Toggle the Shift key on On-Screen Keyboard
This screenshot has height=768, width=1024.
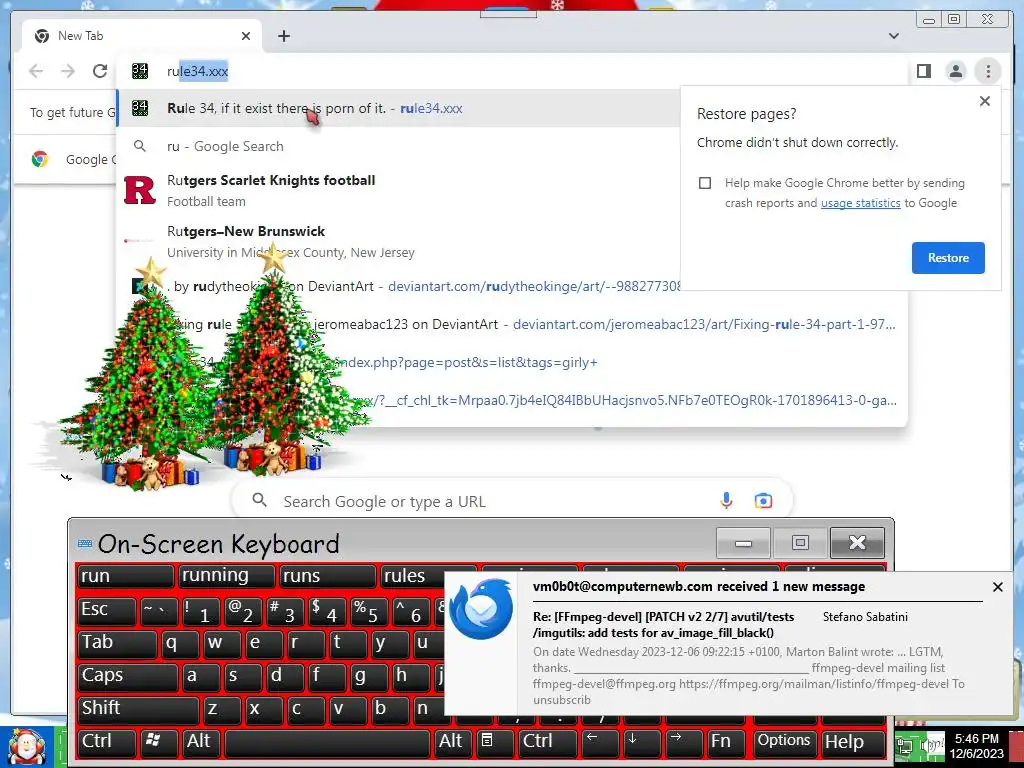click(x=138, y=709)
